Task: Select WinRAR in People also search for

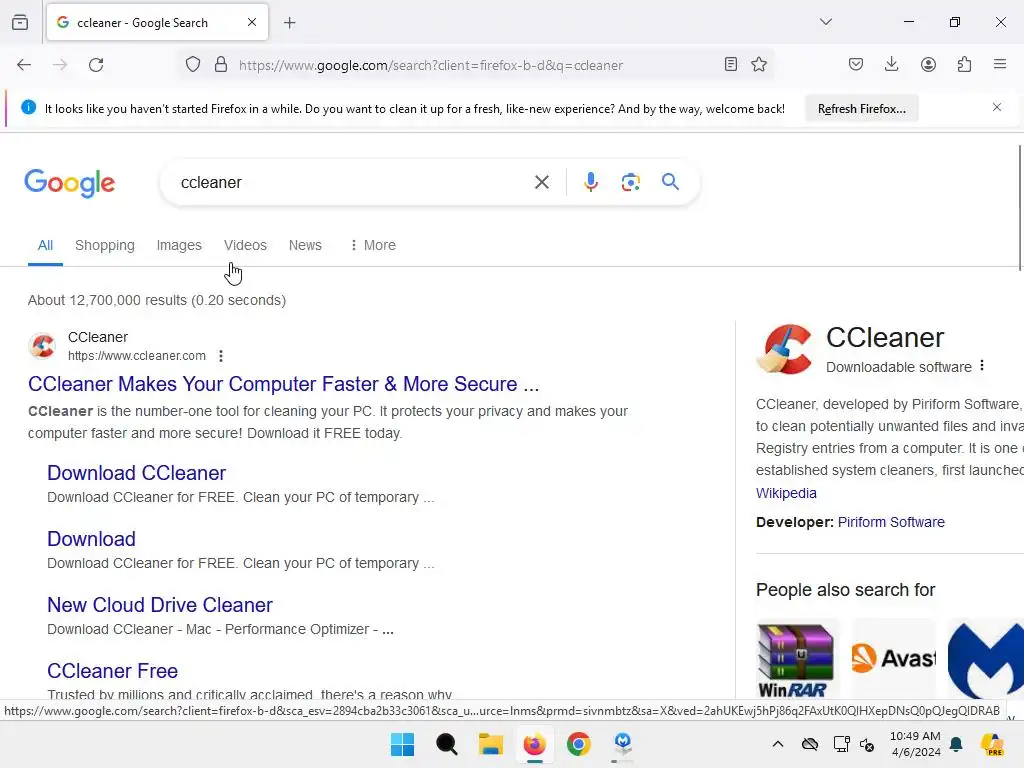Action: [x=795, y=660]
